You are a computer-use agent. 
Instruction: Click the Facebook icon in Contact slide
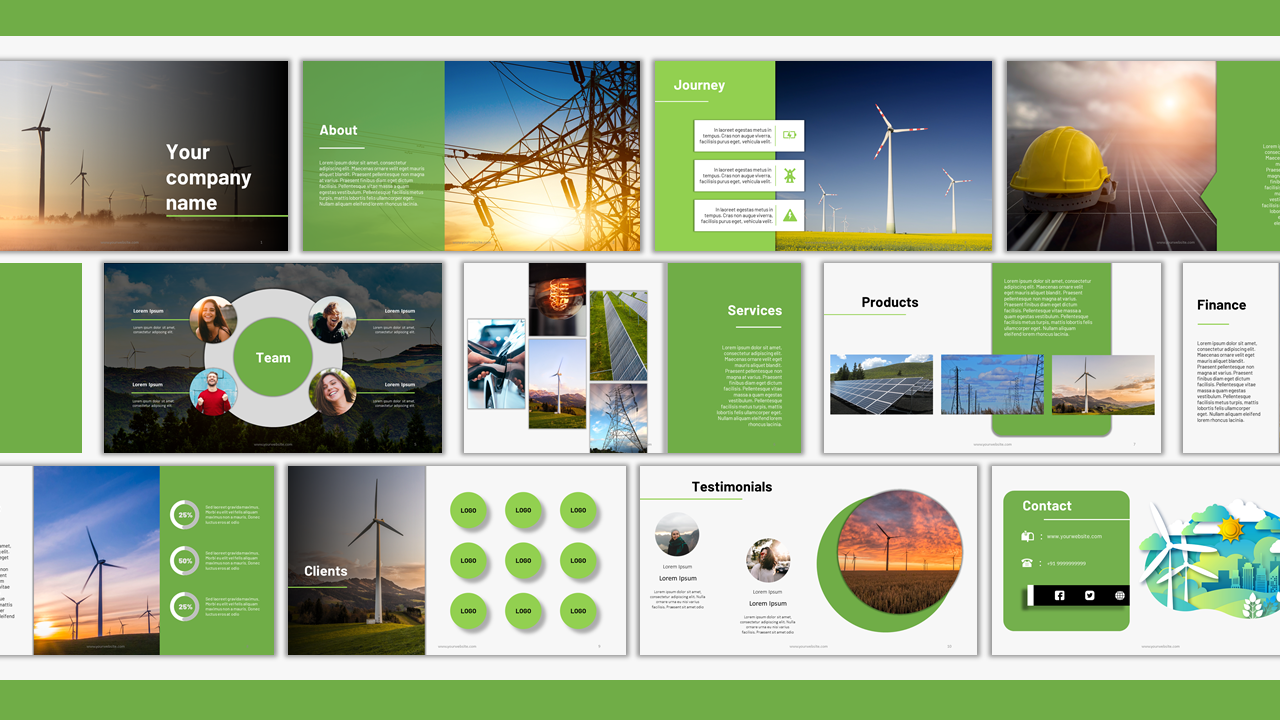[1060, 596]
